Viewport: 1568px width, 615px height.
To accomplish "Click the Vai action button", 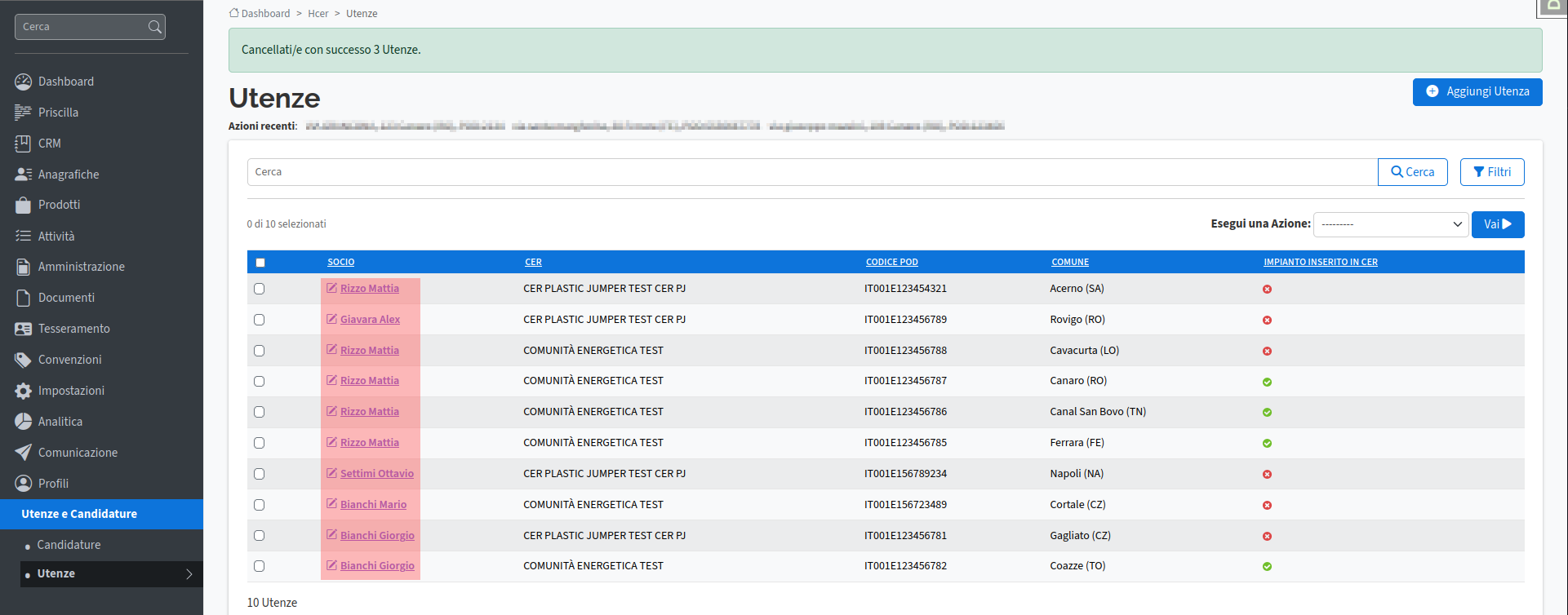I will (x=1498, y=224).
